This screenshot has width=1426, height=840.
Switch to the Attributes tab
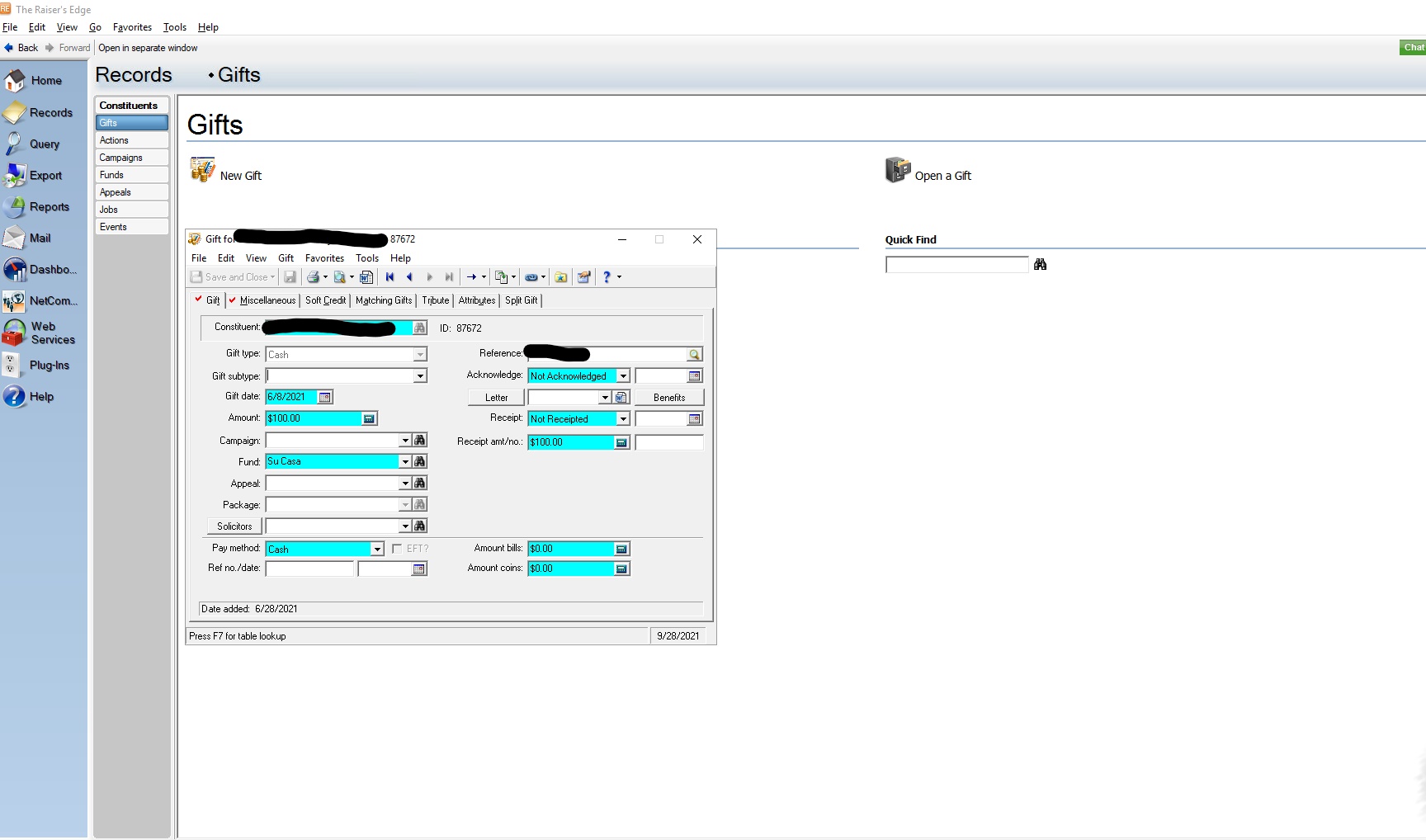coord(477,300)
